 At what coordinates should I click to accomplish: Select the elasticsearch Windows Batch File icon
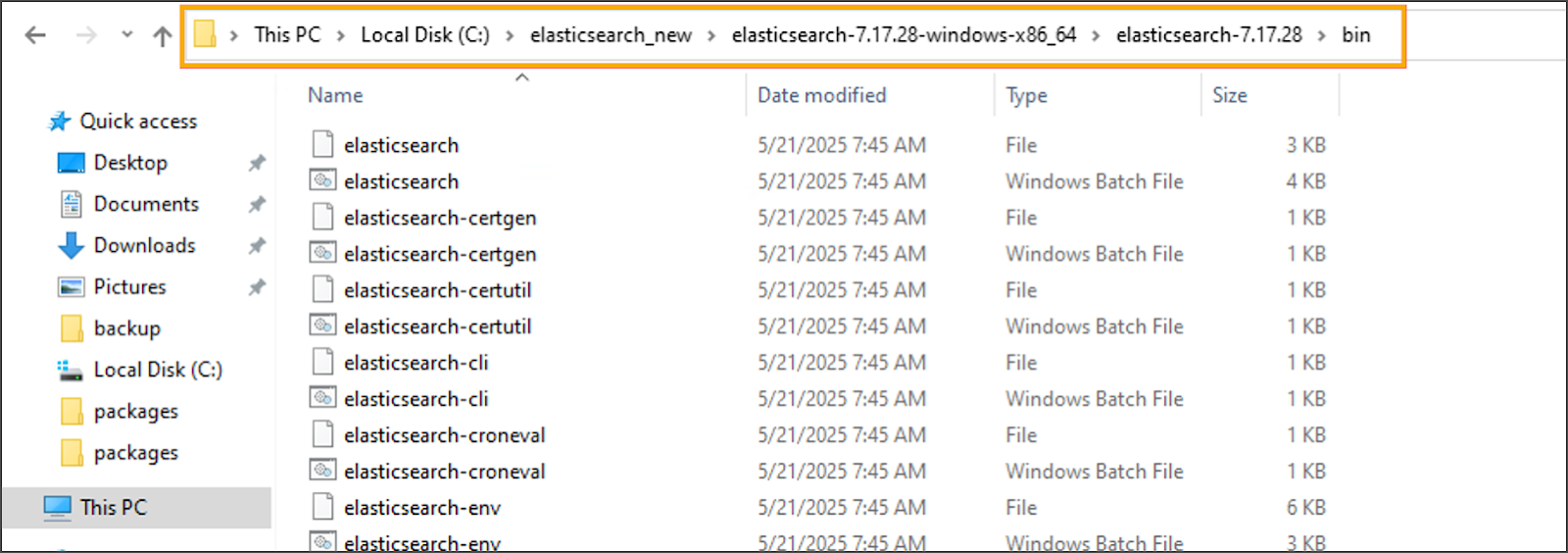[322, 181]
